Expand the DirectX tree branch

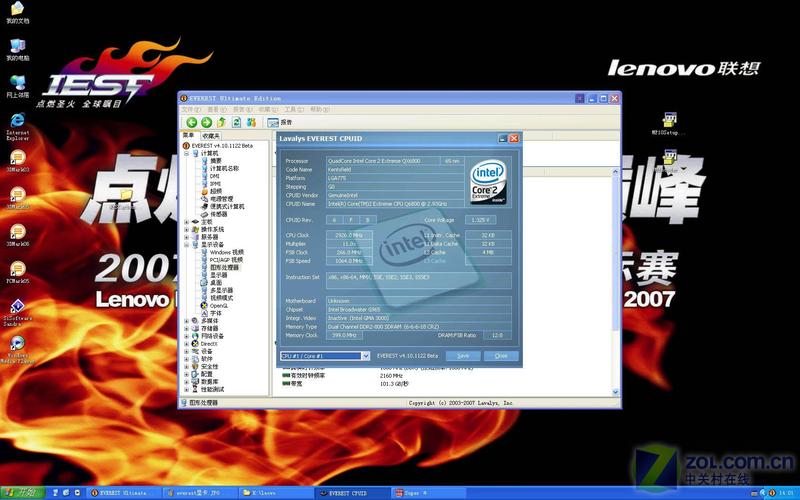[187, 344]
